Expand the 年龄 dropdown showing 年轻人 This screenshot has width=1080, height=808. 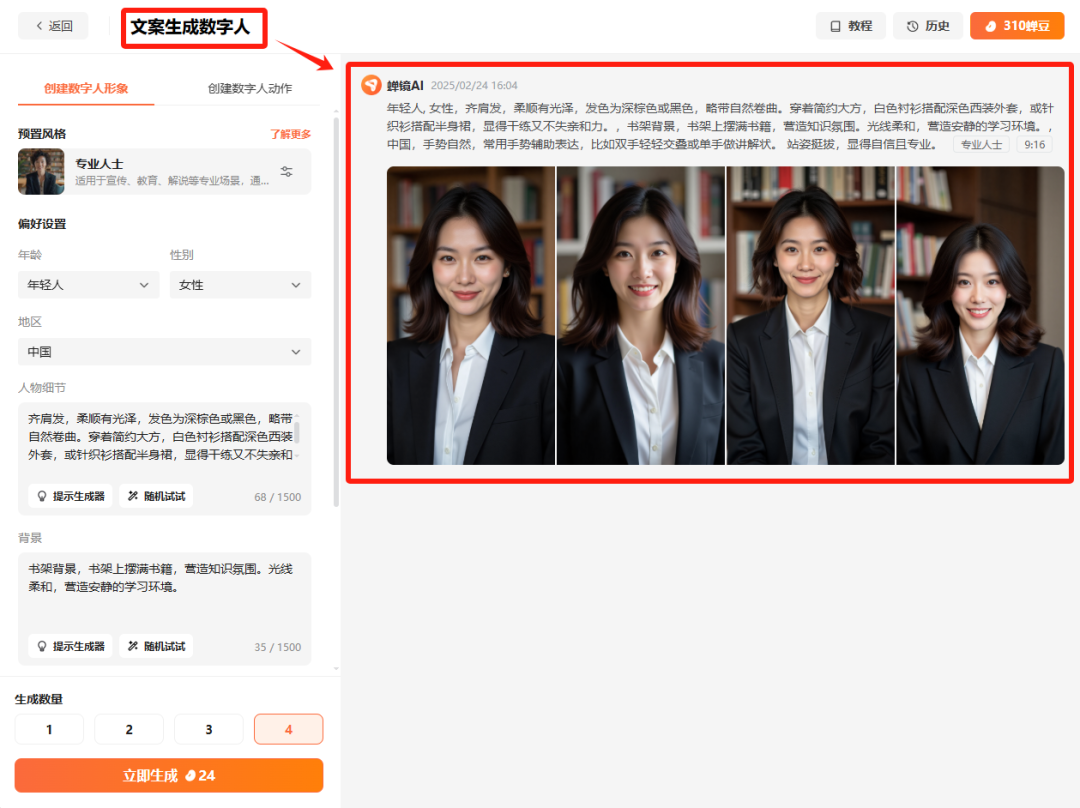88,285
